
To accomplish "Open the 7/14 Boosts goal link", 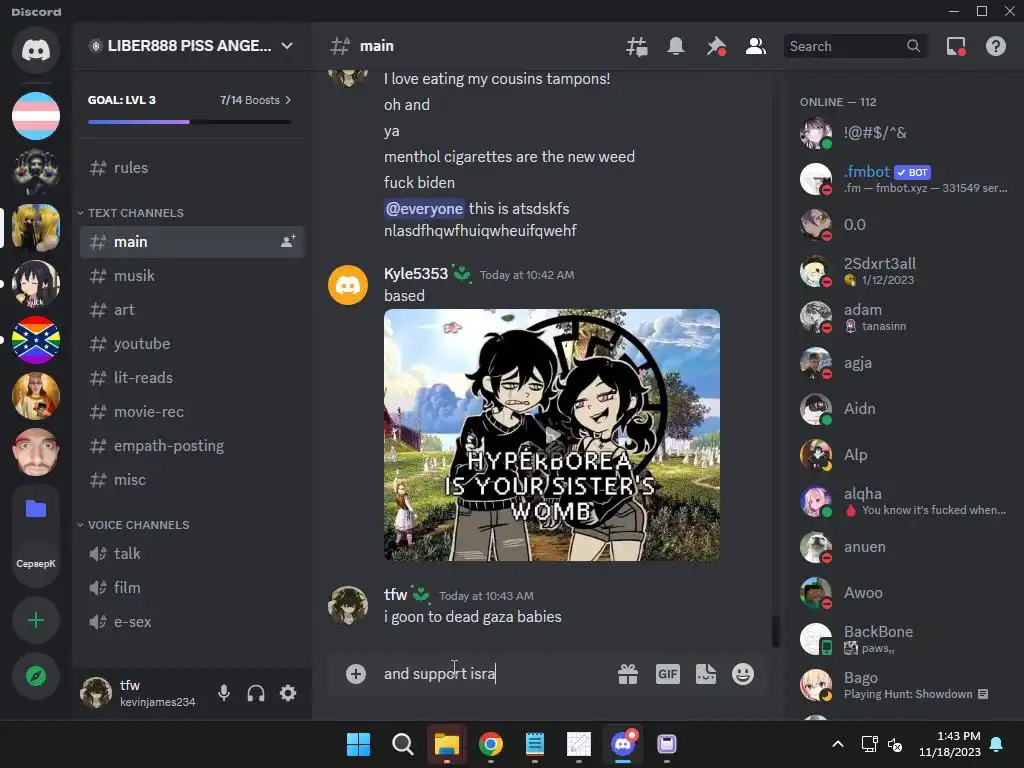I will click(255, 100).
